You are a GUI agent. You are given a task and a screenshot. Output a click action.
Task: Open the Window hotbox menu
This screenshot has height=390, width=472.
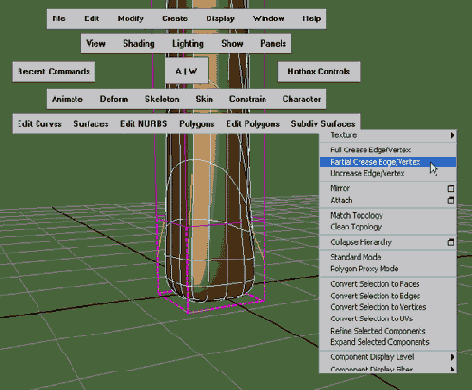pos(269,19)
